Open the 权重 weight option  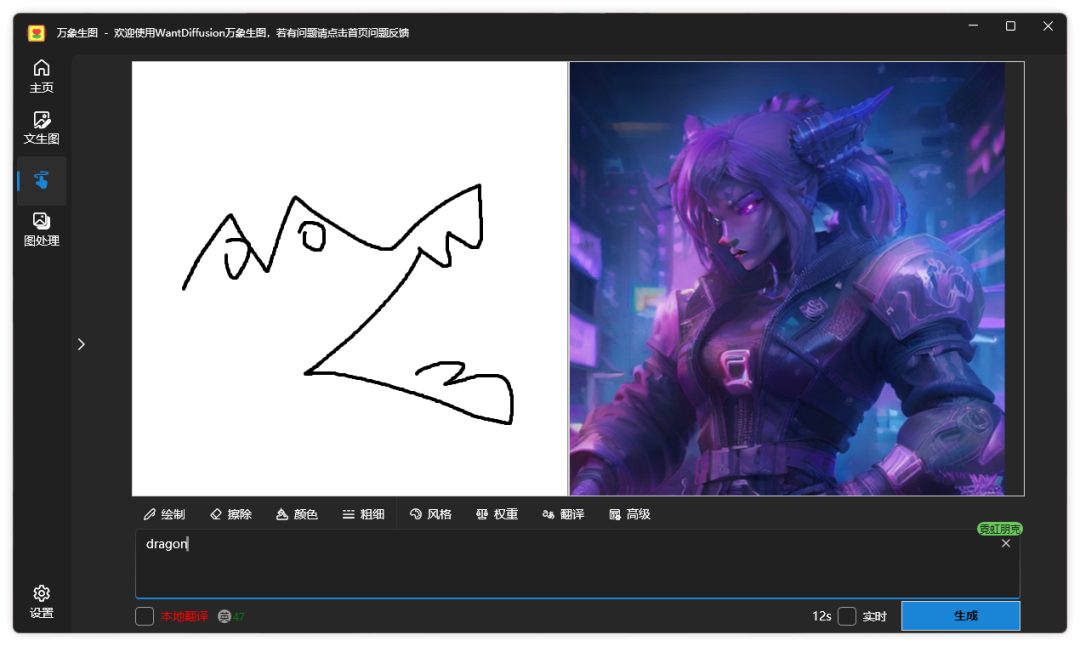coord(497,514)
